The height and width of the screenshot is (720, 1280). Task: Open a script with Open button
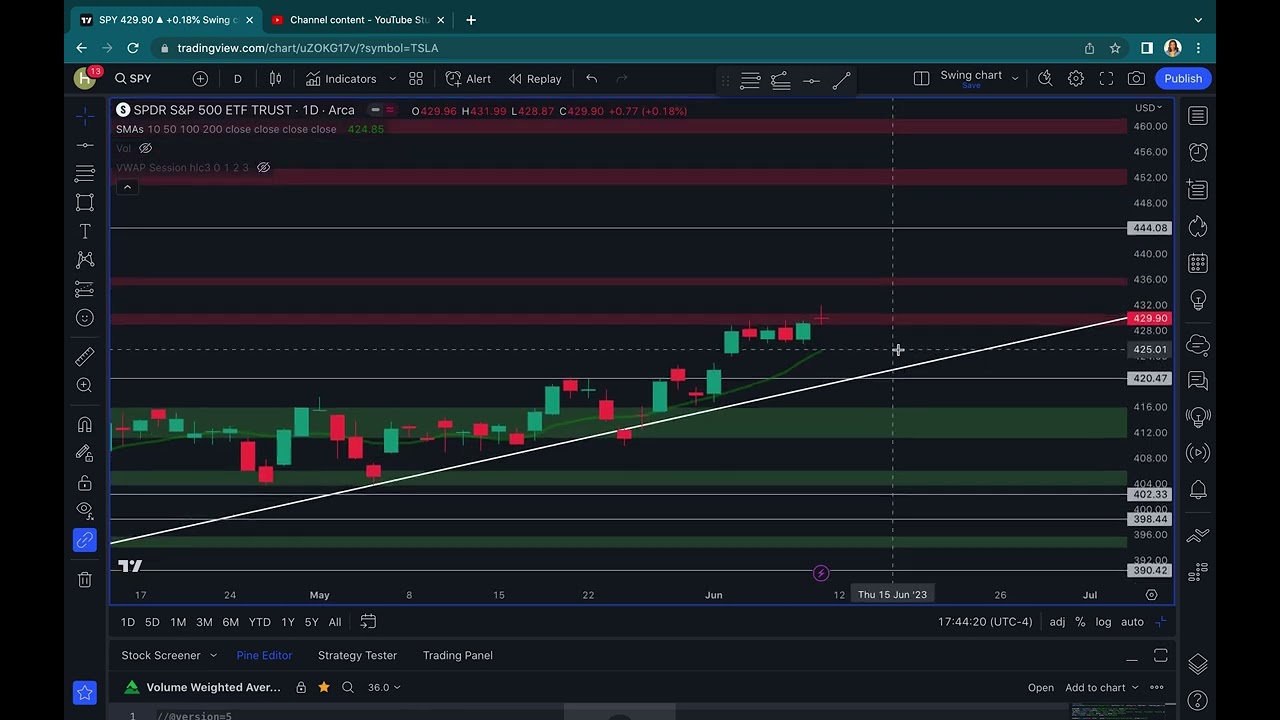tap(1041, 688)
